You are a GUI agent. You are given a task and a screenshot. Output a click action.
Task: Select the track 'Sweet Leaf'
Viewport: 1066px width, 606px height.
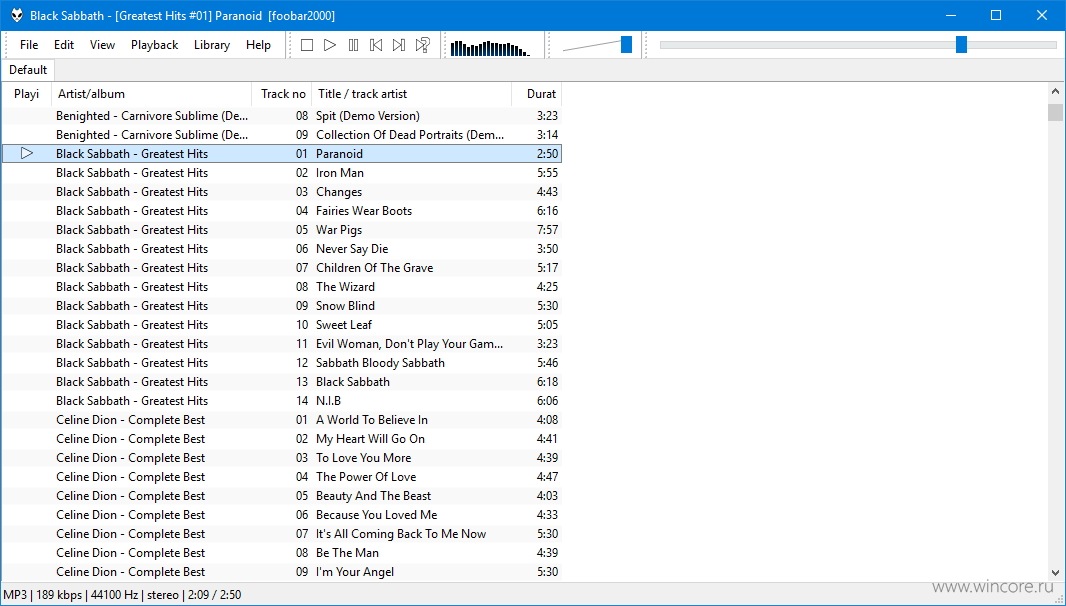click(x=281, y=325)
